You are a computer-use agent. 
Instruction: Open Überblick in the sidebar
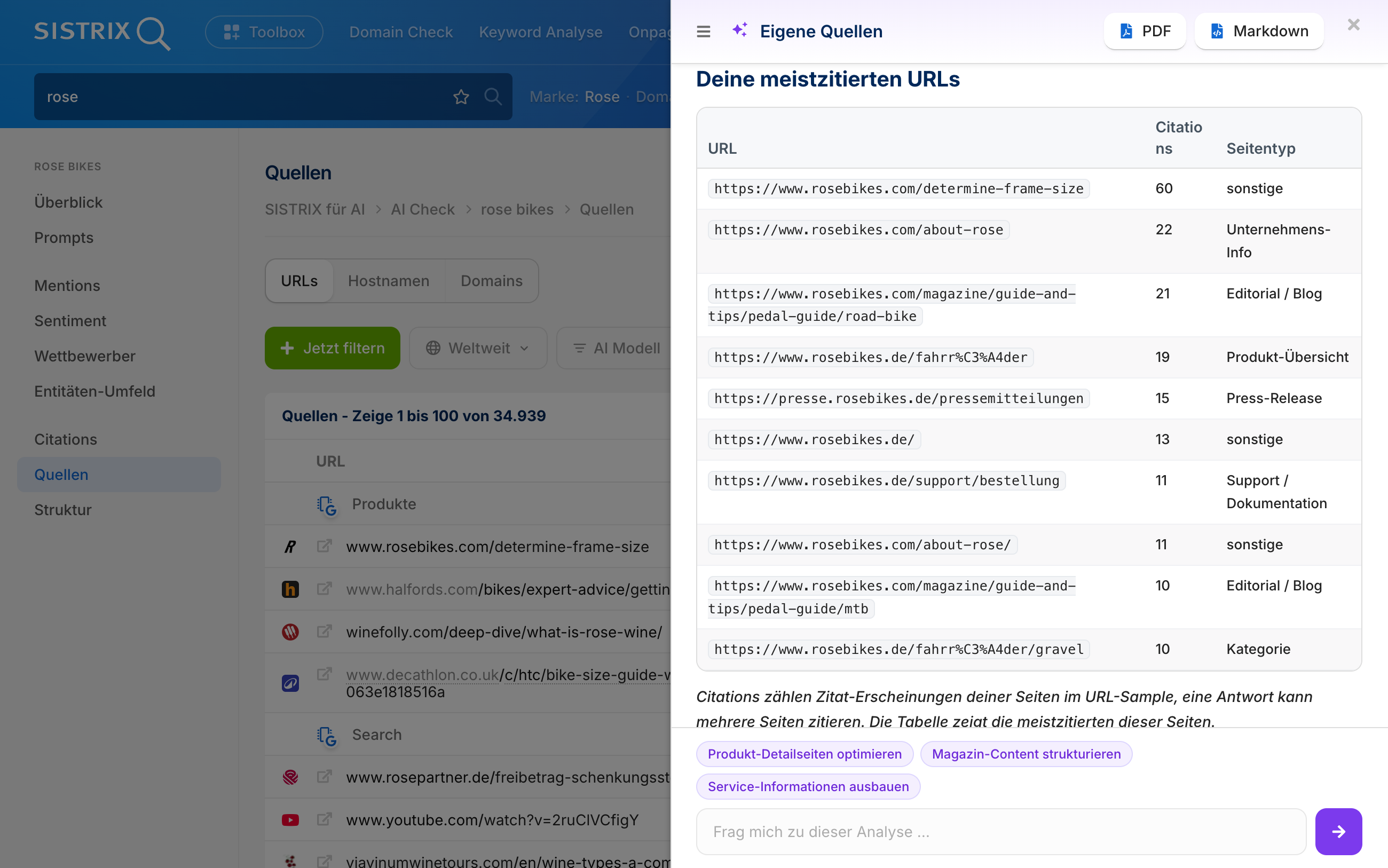click(68, 202)
